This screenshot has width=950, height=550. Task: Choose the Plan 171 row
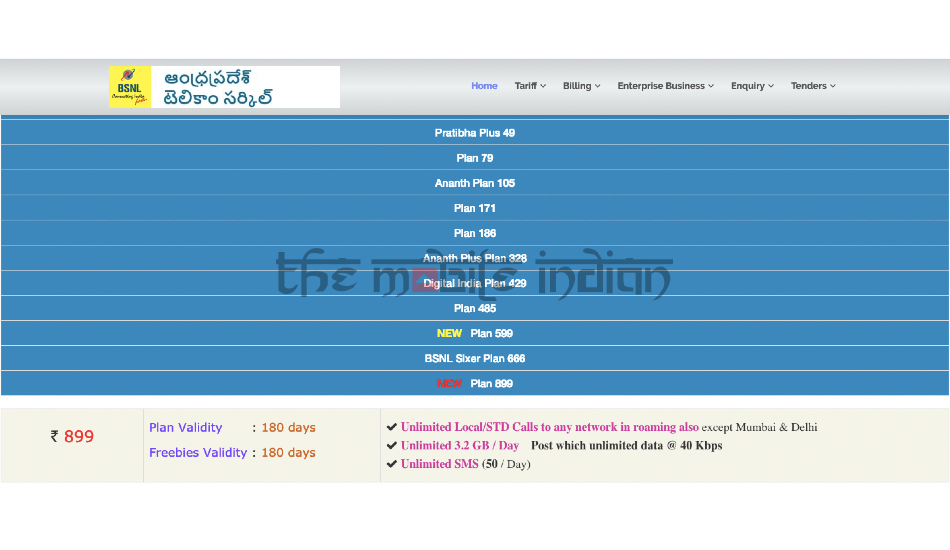[475, 208]
